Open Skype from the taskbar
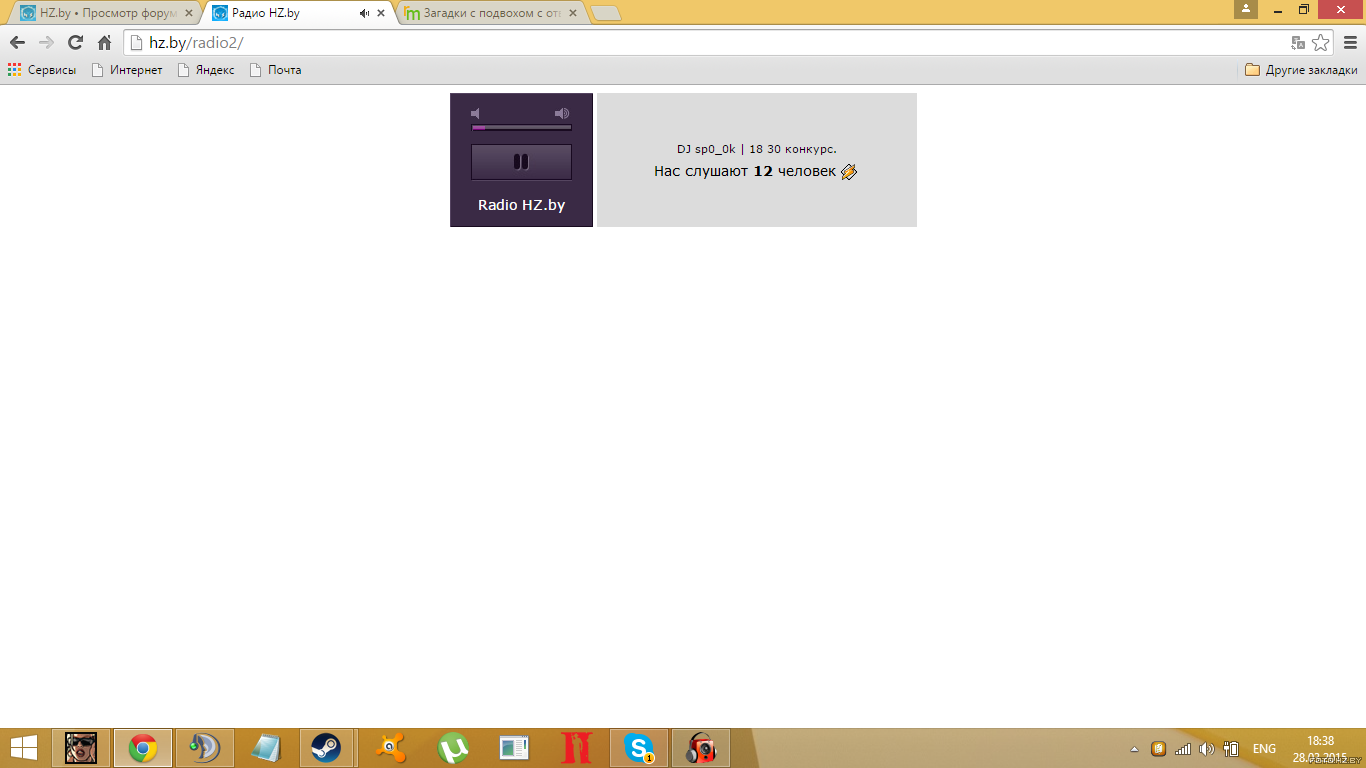The image size is (1366, 768). (639, 748)
